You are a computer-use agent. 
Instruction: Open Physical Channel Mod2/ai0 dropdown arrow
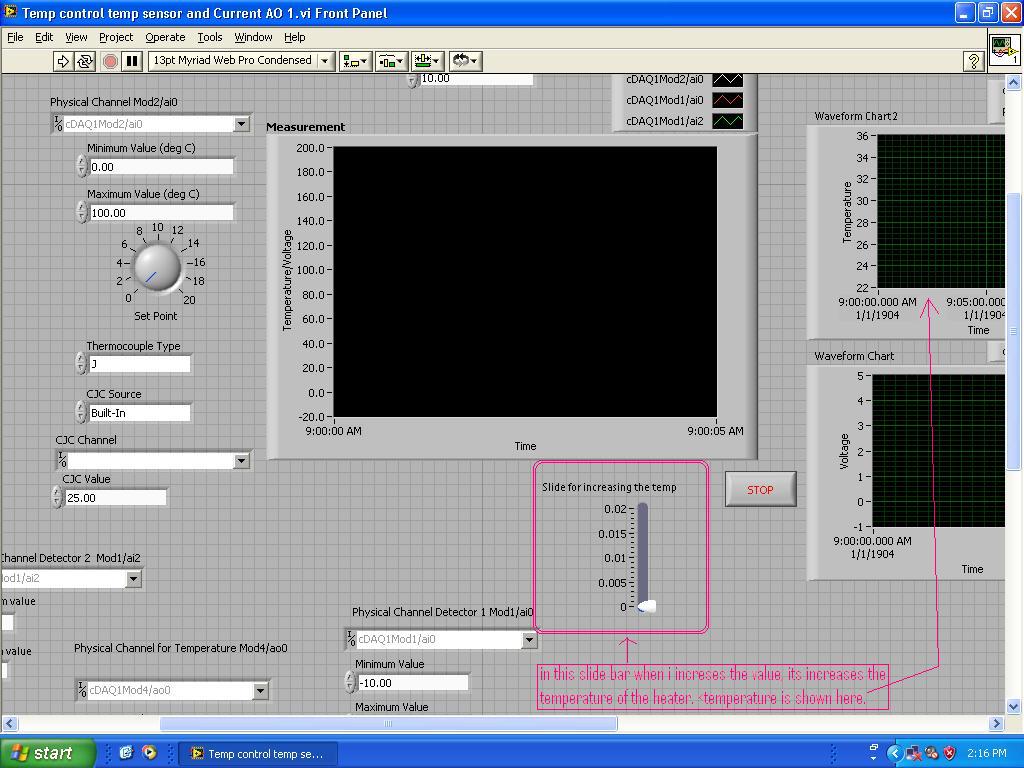[x=241, y=124]
